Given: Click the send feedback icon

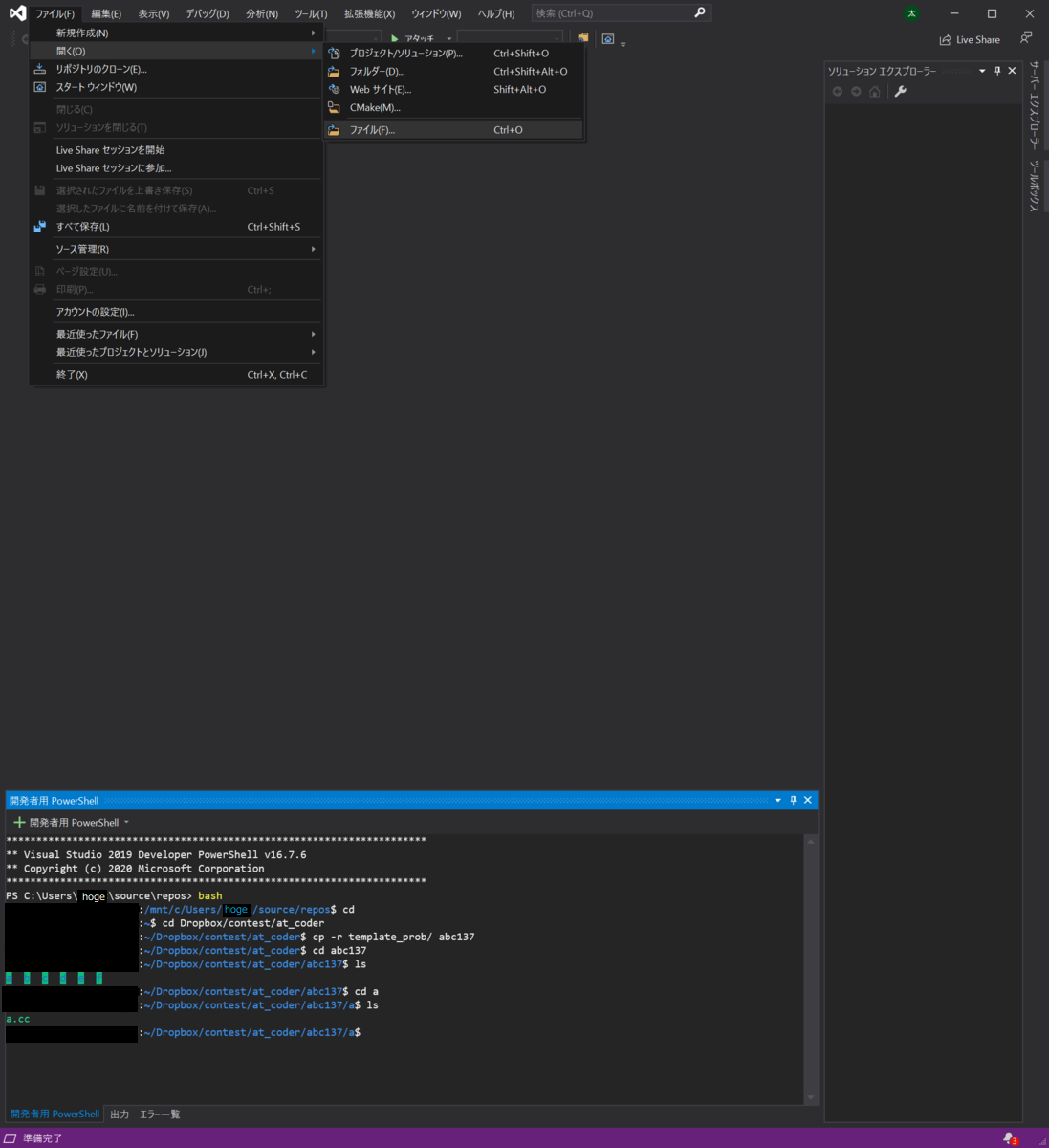Looking at the screenshot, I should coord(1026,38).
